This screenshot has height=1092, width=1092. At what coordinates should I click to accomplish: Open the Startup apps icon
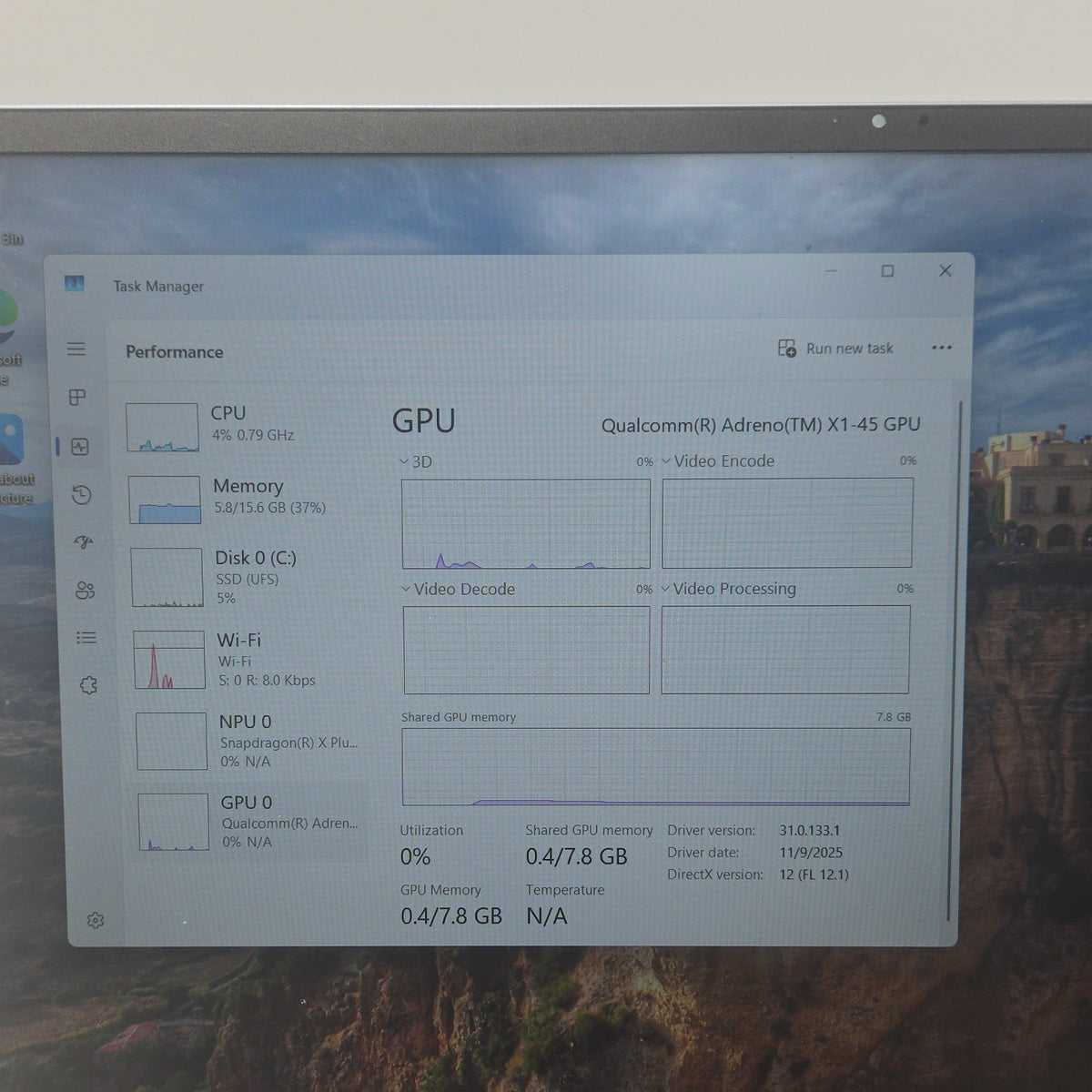point(84,542)
